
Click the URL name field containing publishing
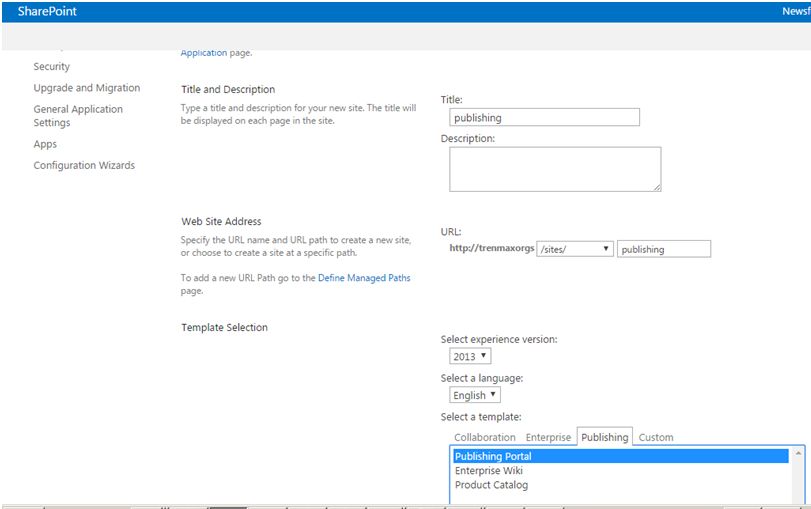click(x=664, y=249)
